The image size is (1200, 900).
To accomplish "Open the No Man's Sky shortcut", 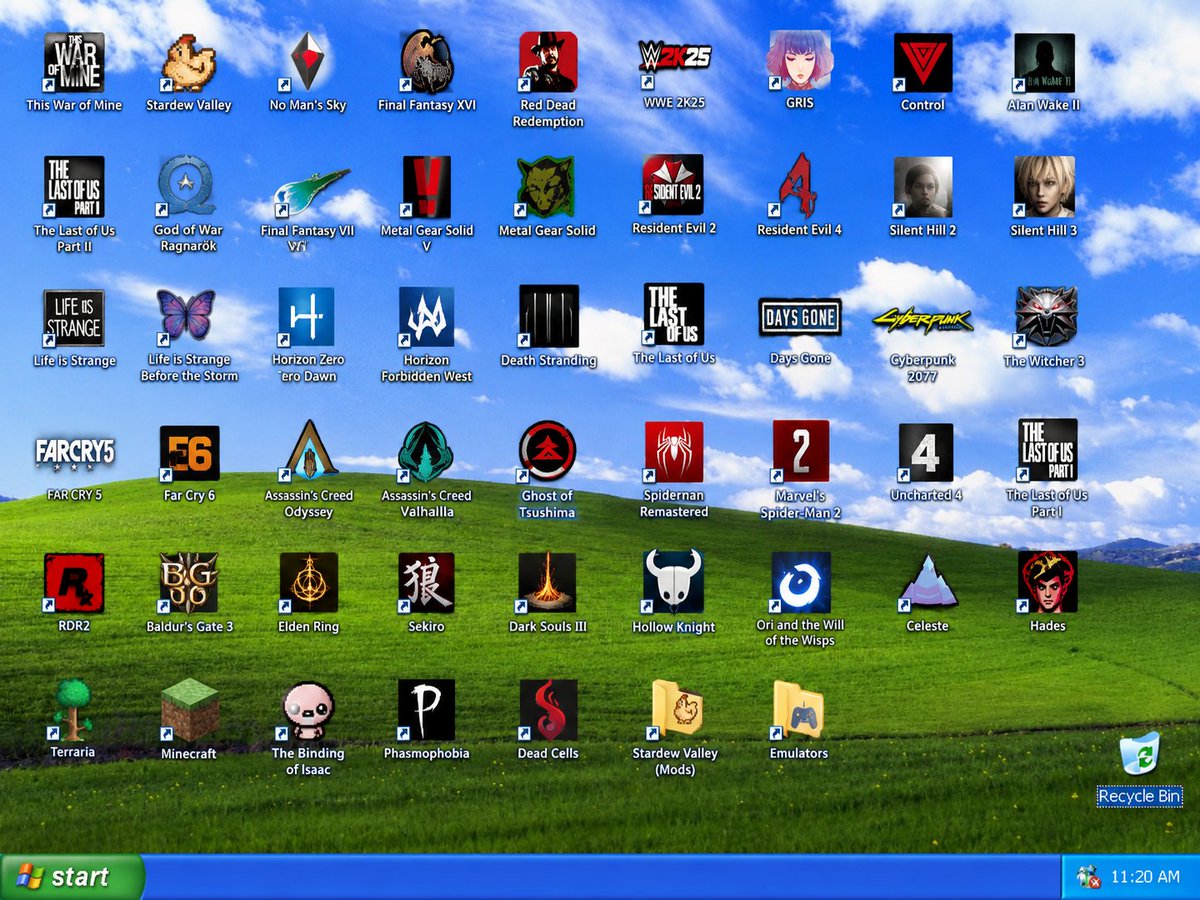I will pos(307,62).
